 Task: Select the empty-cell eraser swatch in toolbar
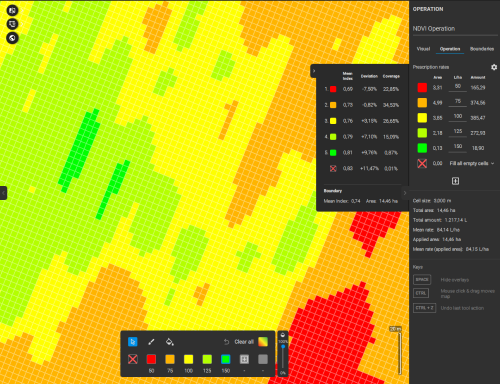pyautogui.click(x=133, y=359)
